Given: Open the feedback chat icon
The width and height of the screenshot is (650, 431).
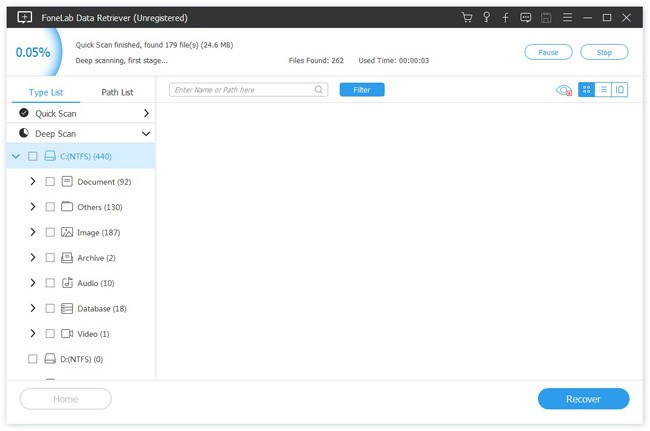Looking at the screenshot, I should 525,17.
